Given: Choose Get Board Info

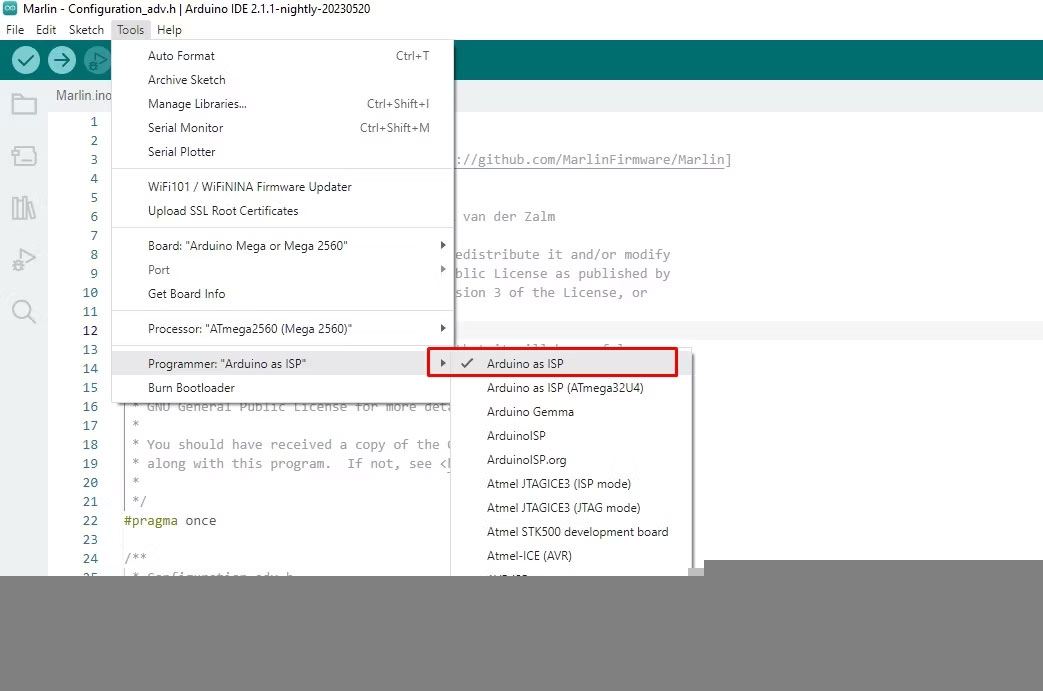Looking at the screenshot, I should pyautogui.click(x=283, y=294).
